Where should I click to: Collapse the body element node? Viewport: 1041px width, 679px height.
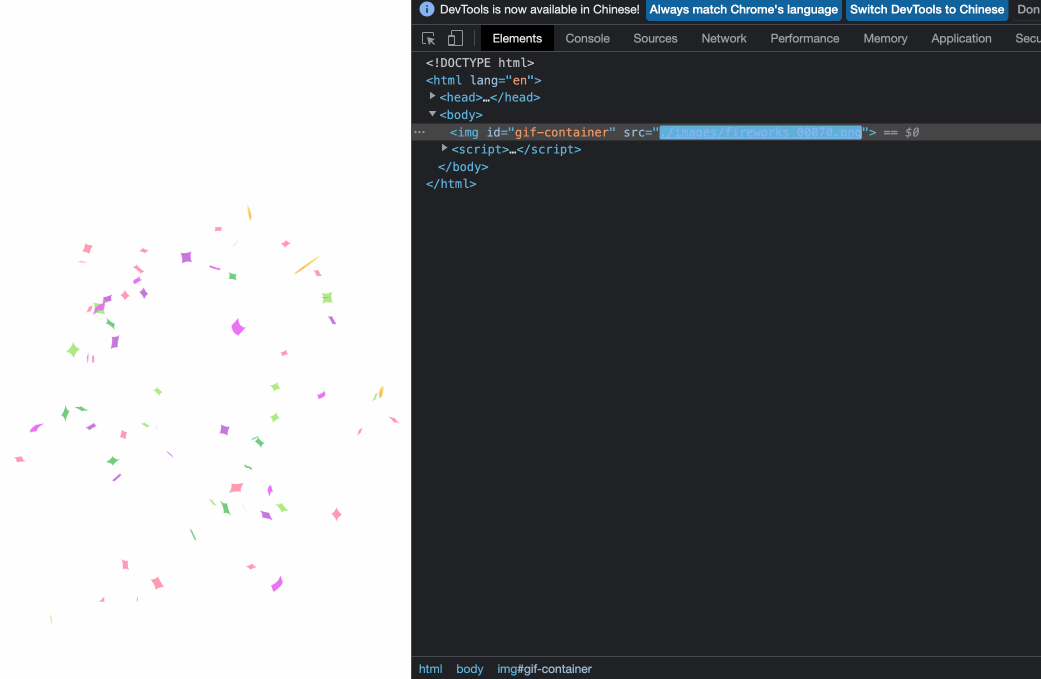click(x=432, y=114)
